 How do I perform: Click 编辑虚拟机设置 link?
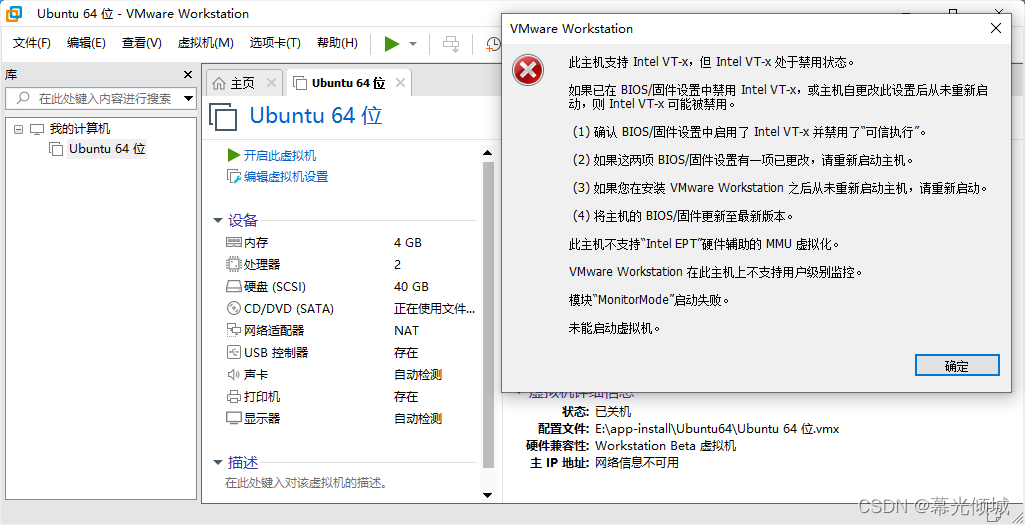(x=286, y=177)
